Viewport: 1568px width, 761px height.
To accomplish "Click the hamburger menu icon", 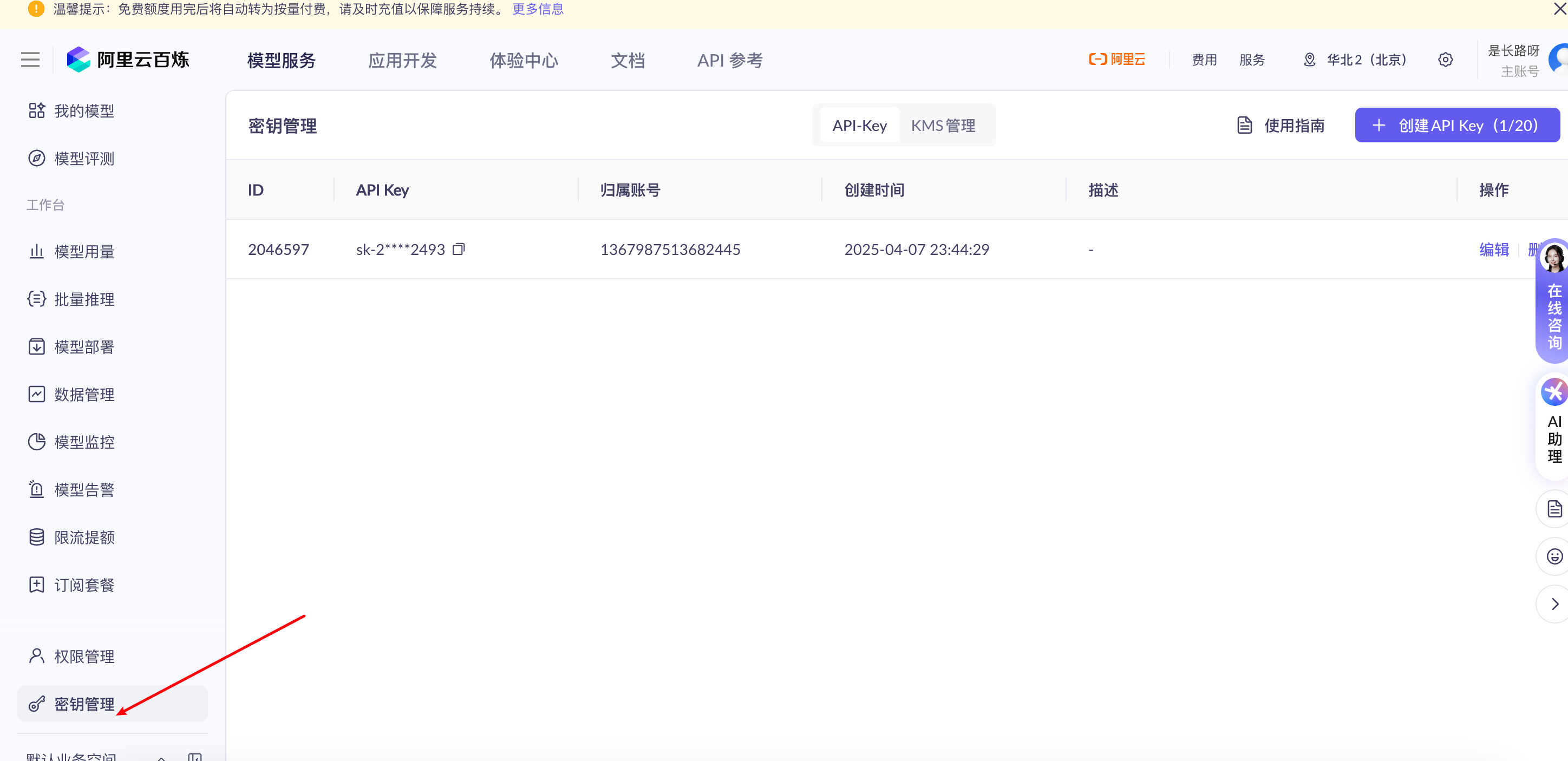I will tap(30, 60).
